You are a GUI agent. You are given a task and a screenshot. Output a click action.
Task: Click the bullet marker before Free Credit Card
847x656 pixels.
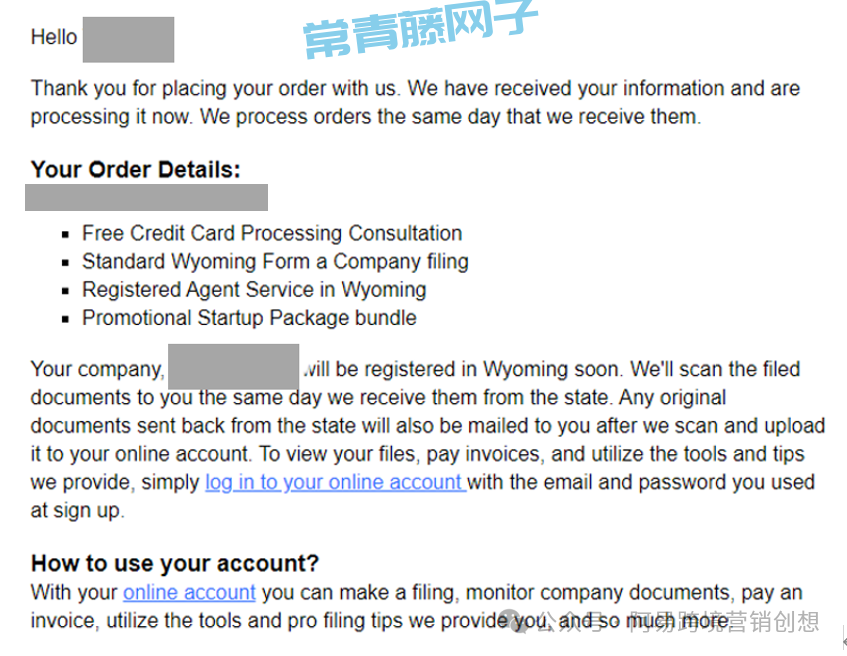66,234
